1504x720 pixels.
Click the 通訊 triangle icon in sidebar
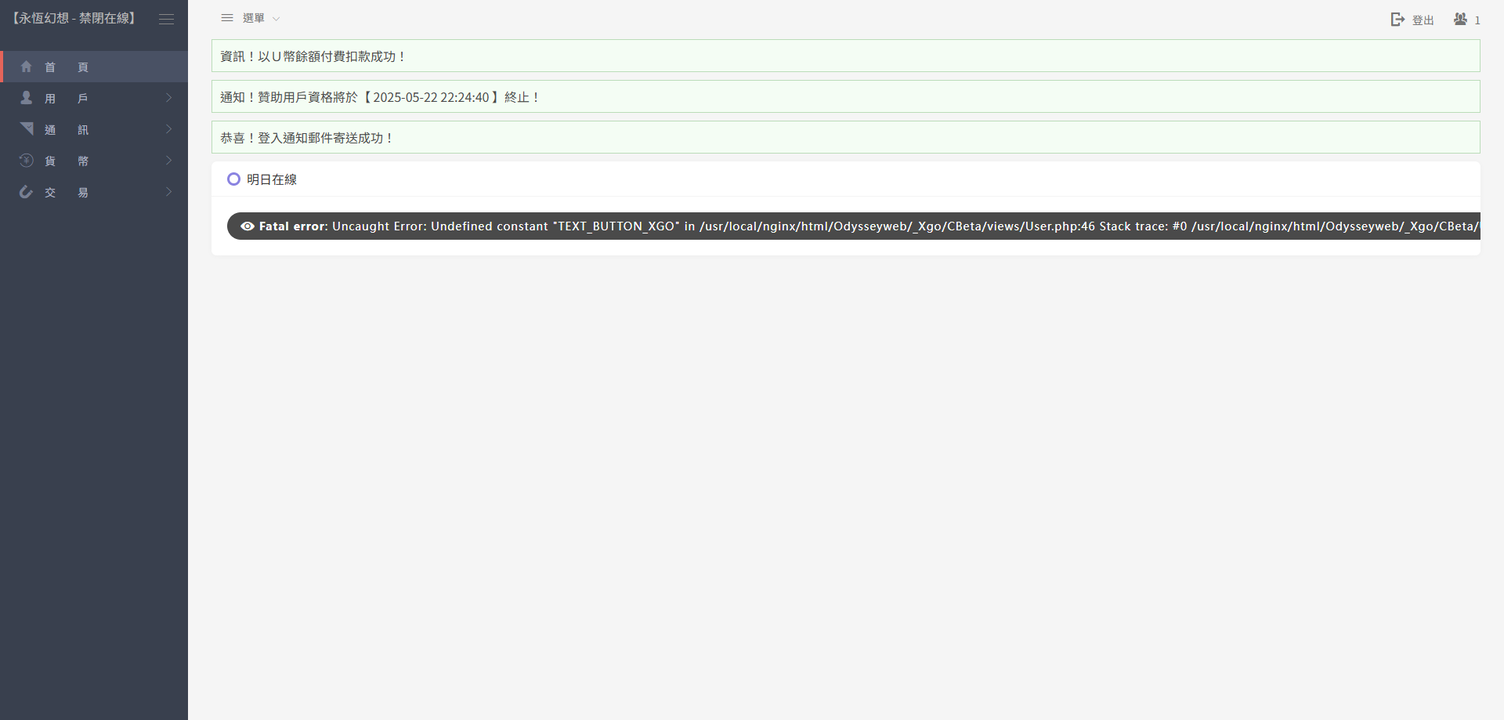pyautogui.click(x=27, y=129)
